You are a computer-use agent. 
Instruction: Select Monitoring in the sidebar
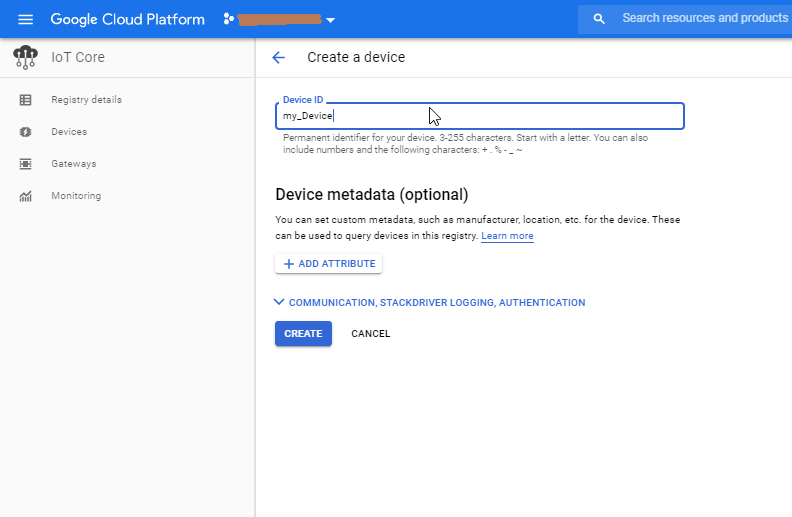tap(76, 196)
